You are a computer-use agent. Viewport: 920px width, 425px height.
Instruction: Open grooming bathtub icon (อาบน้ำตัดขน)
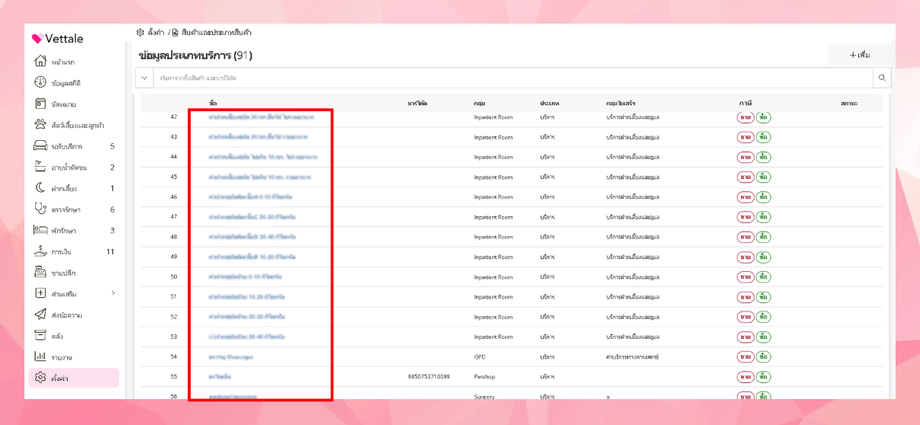coord(40,167)
